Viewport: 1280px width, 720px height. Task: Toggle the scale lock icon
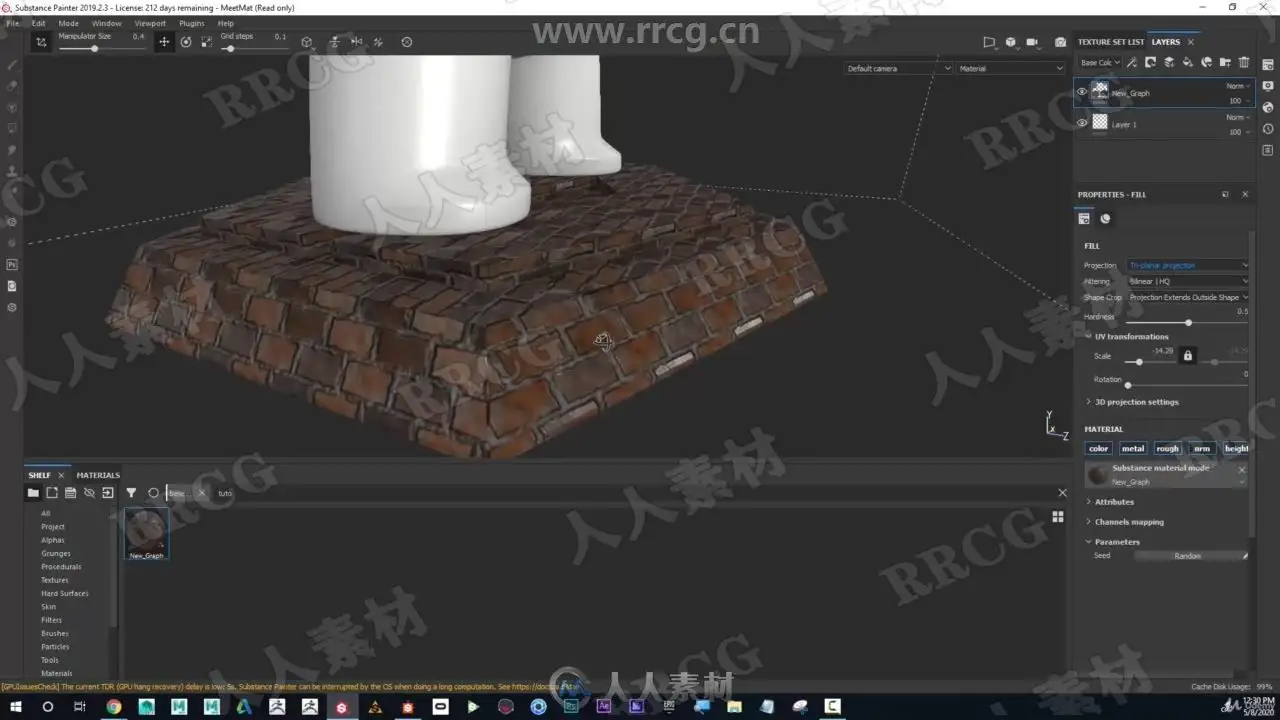pos(1188,355)
